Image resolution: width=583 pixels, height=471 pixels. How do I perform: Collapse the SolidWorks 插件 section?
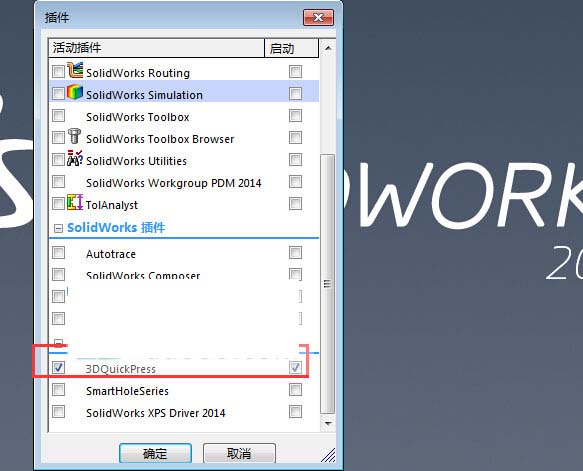[x=58, y=228]
